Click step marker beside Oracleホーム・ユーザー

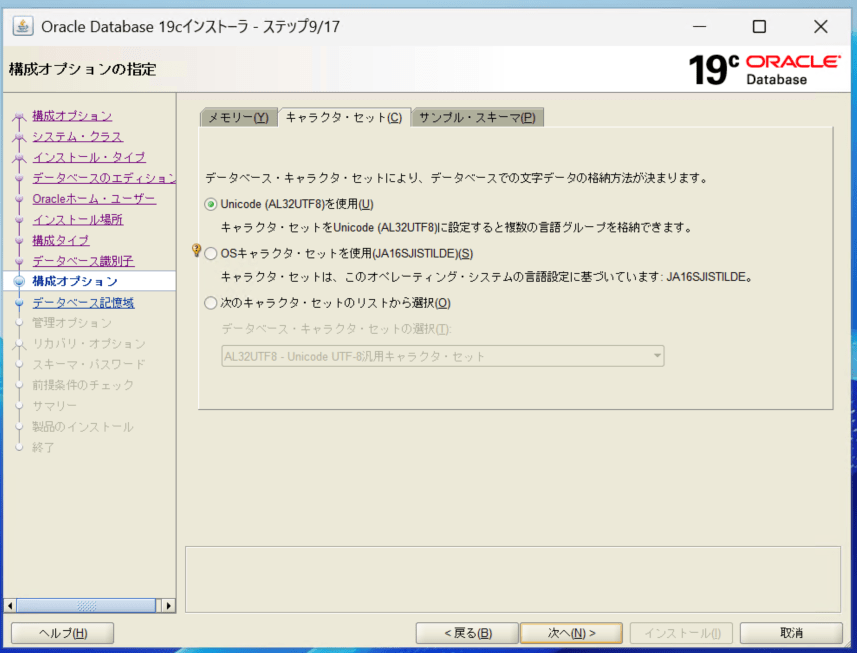click(19, 199)
